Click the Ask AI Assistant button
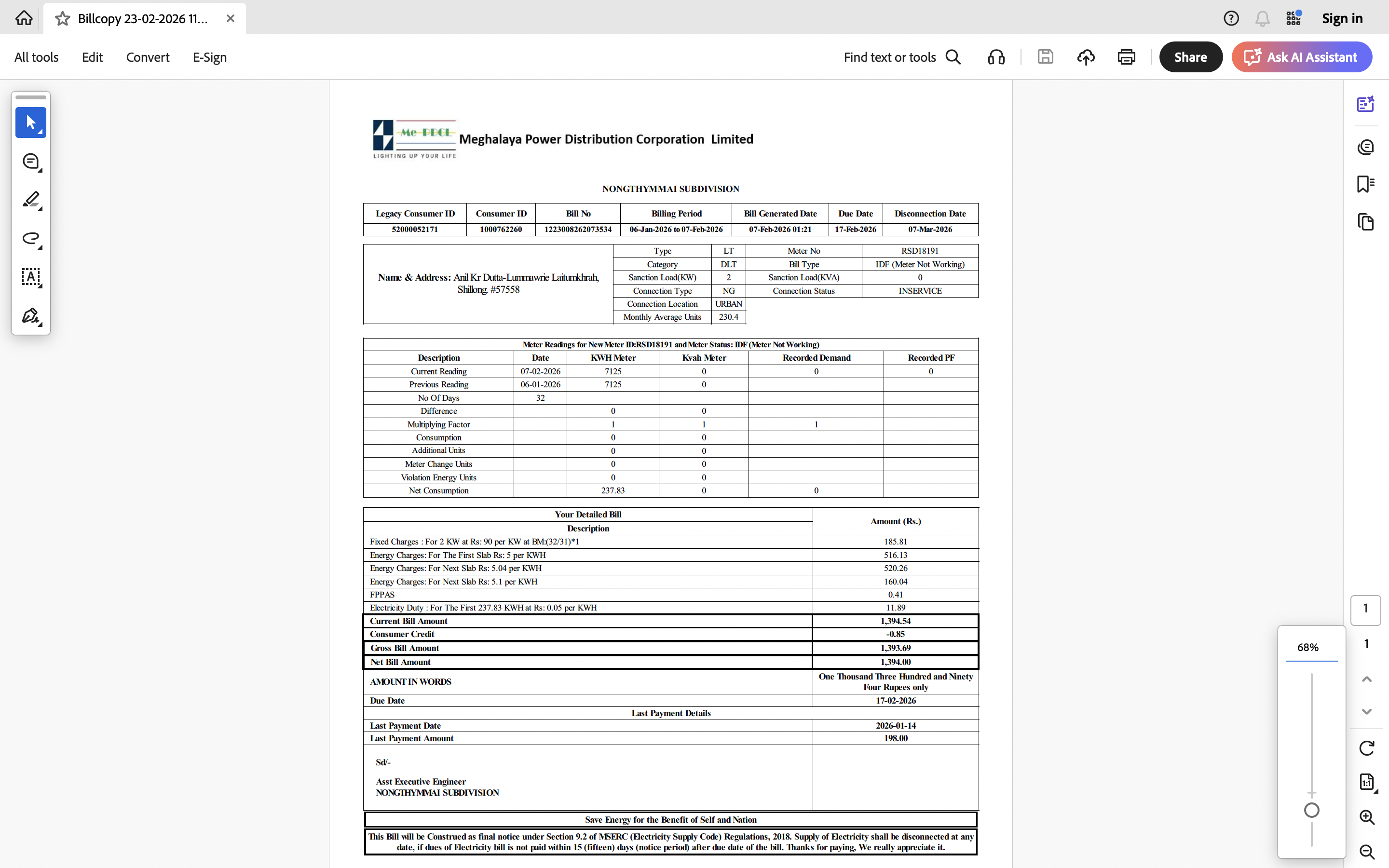Screen dimensions: 1389x868 (x=1301, y=57)
